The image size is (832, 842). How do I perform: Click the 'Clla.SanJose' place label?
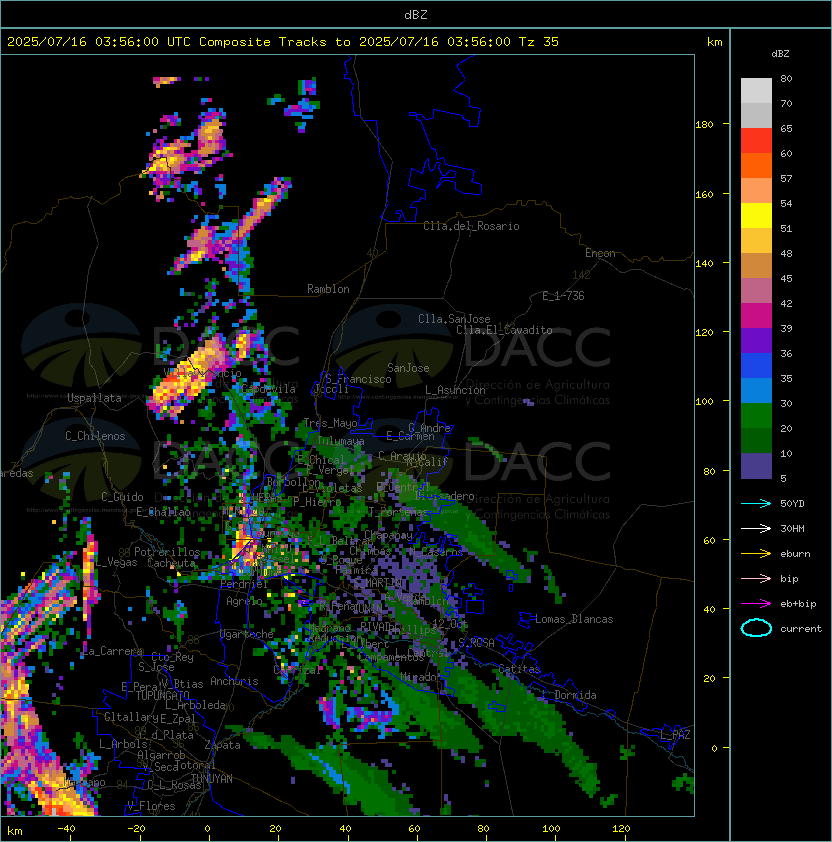click(454, 319)
